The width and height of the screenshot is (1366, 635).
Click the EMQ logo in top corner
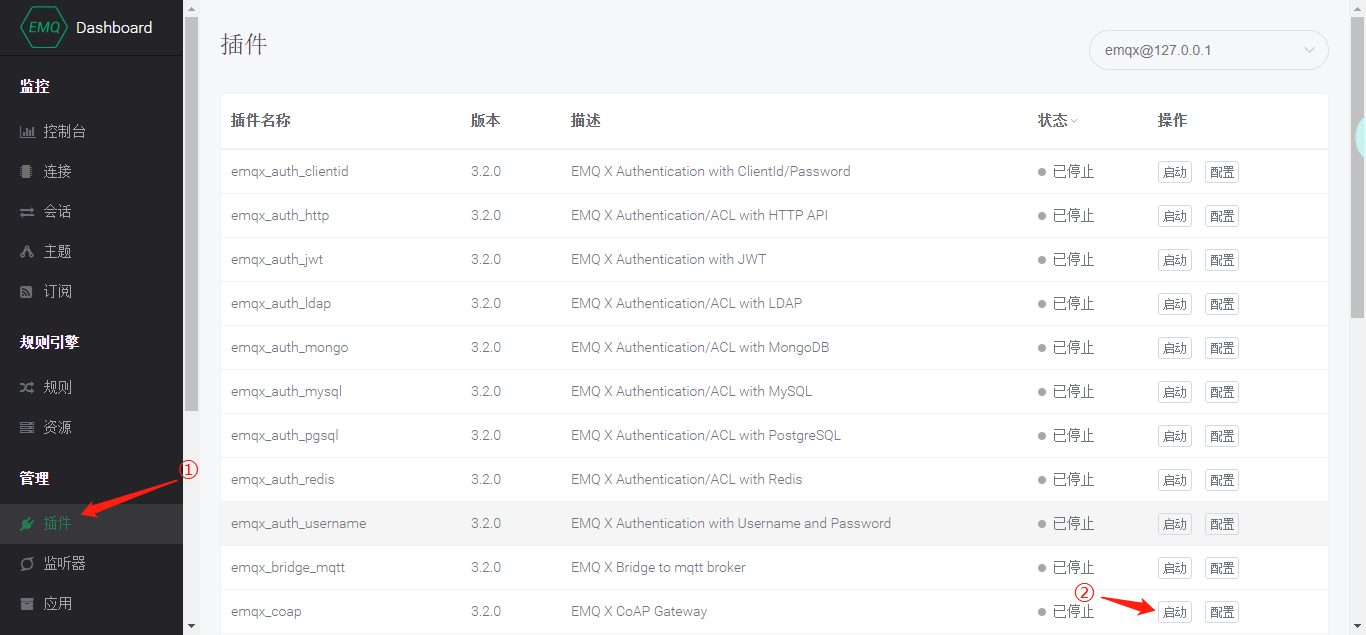click(43, 27)
